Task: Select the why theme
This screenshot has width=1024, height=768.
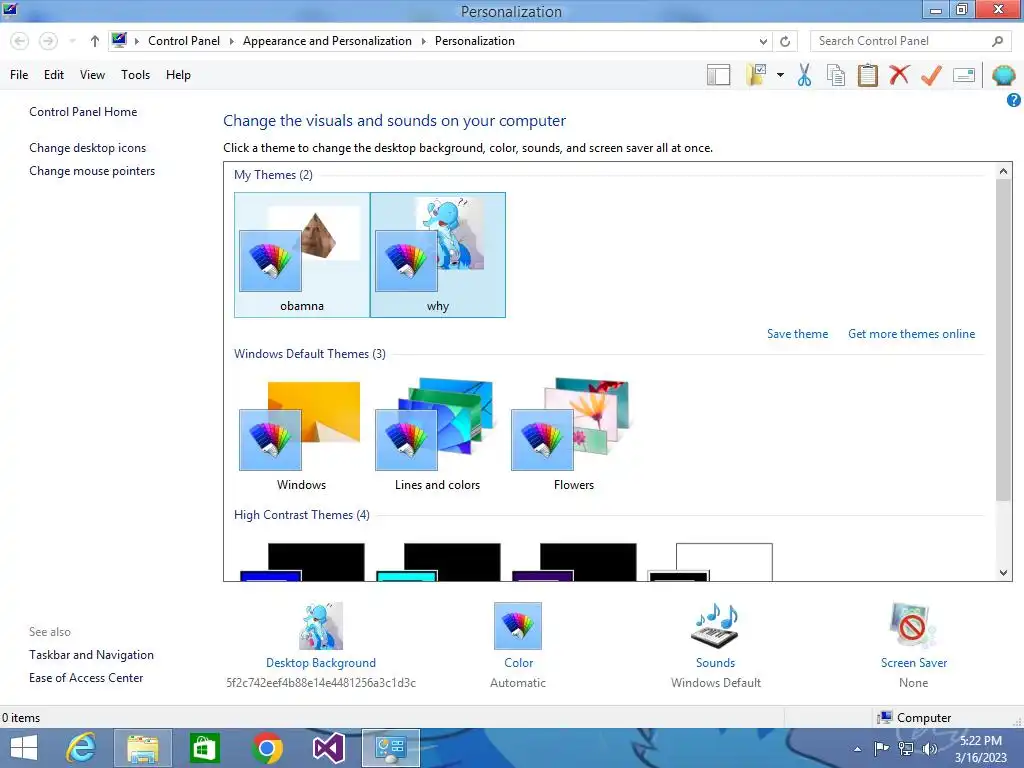Action: click(x=438, y=255)
